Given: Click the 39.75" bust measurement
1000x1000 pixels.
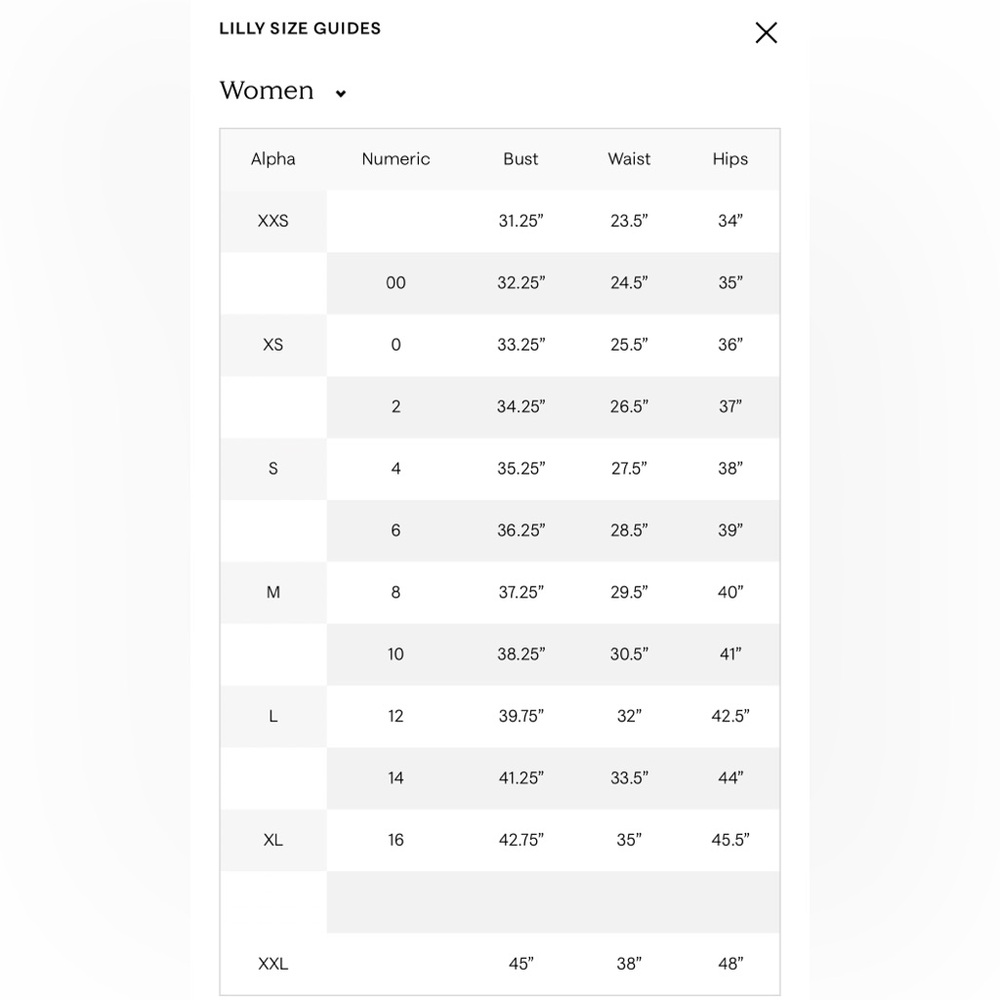Looking at the screenshot, I should point(521,716).
